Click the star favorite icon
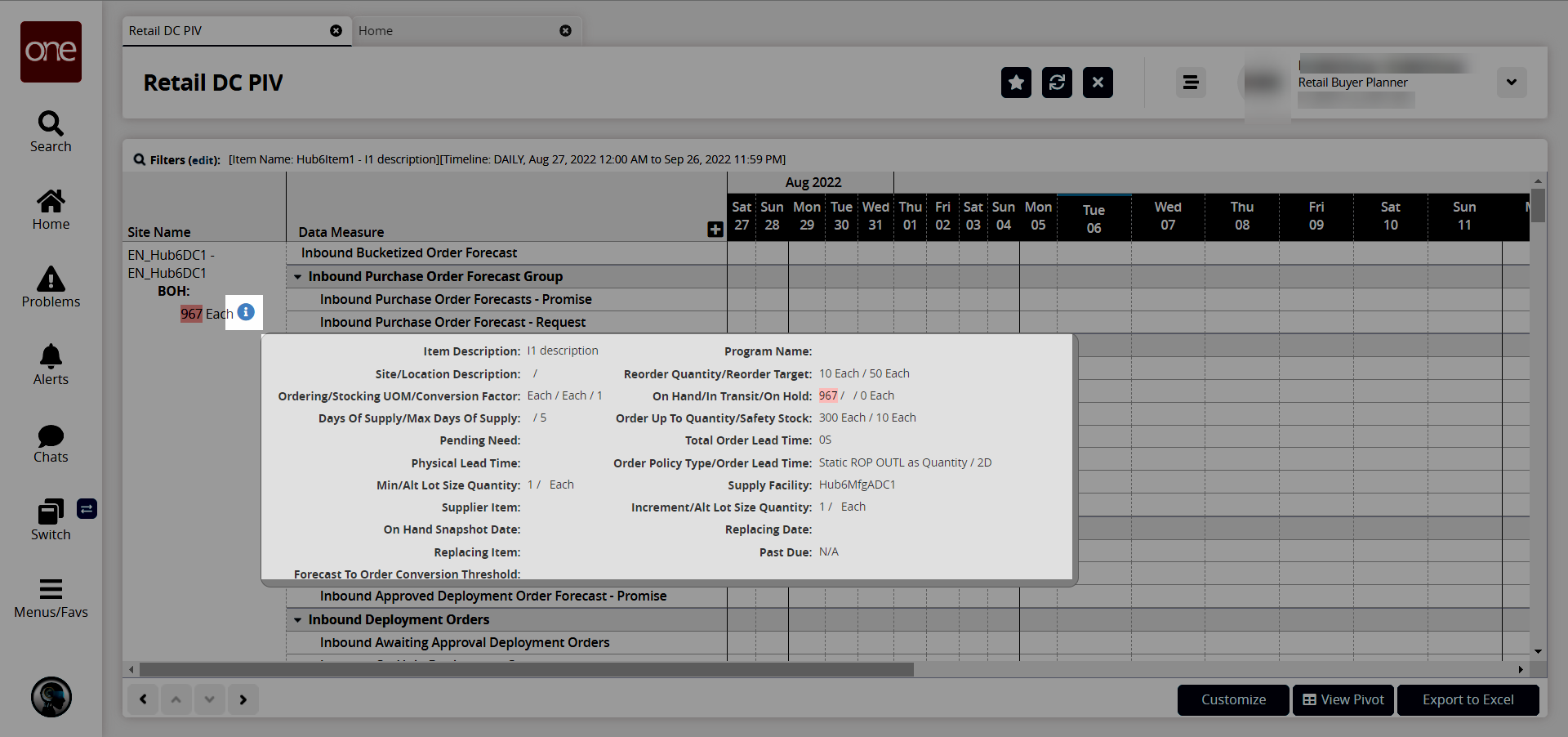The width and height of the screenshot is (1568, 737). (x=1016, y=83)
